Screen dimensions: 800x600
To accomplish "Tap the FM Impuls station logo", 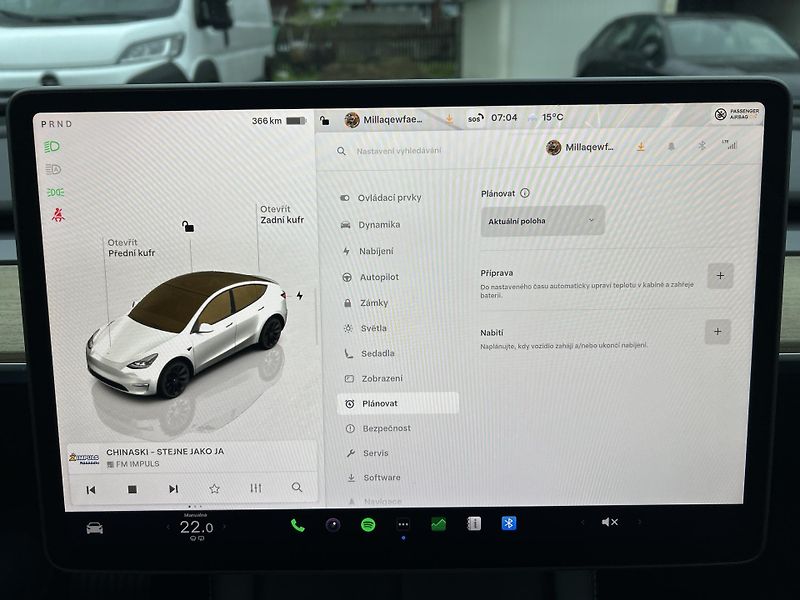I will tap(84, 458).
